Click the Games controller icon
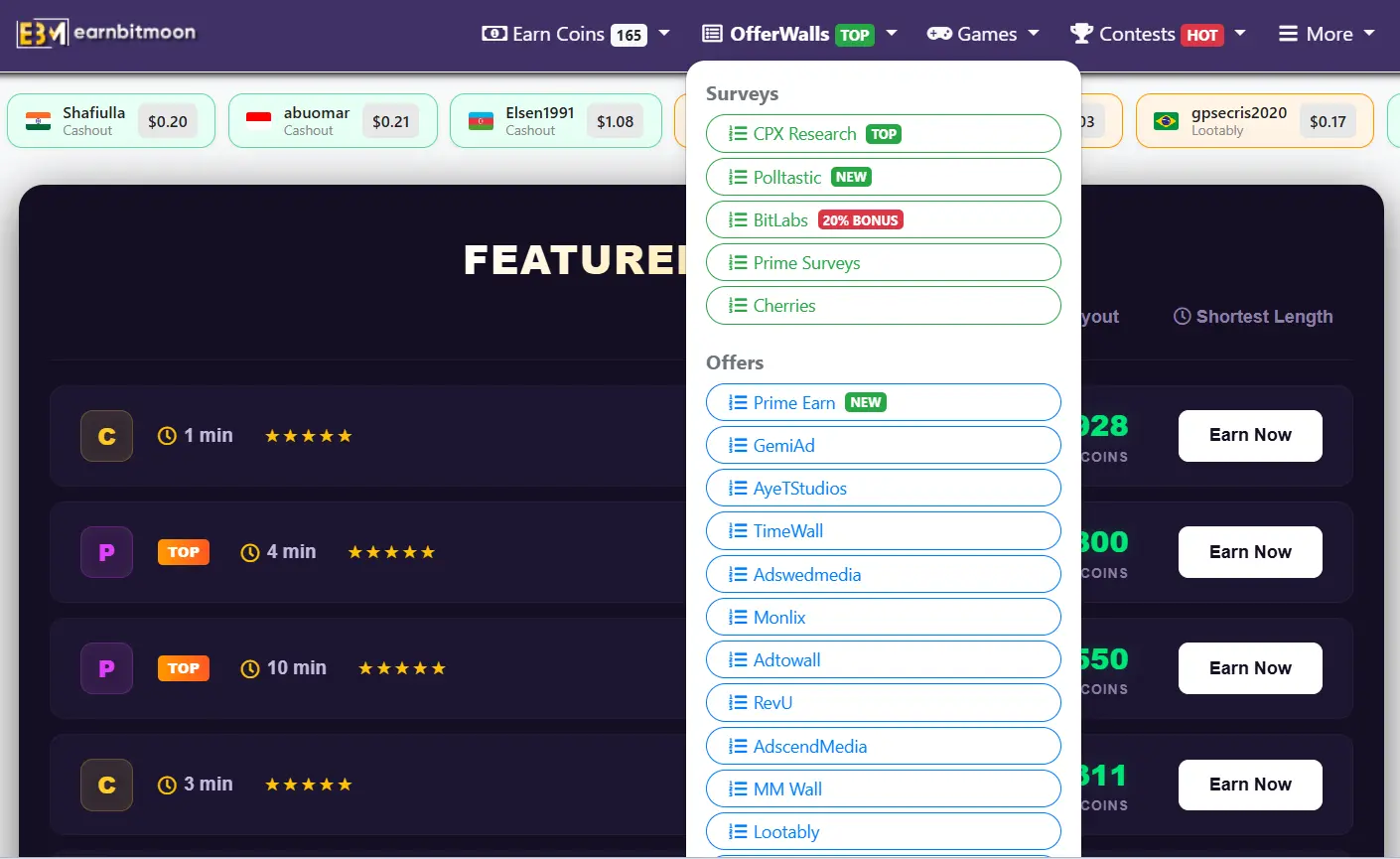Screen dimensions: 1400x859 (x=939, y=34)
